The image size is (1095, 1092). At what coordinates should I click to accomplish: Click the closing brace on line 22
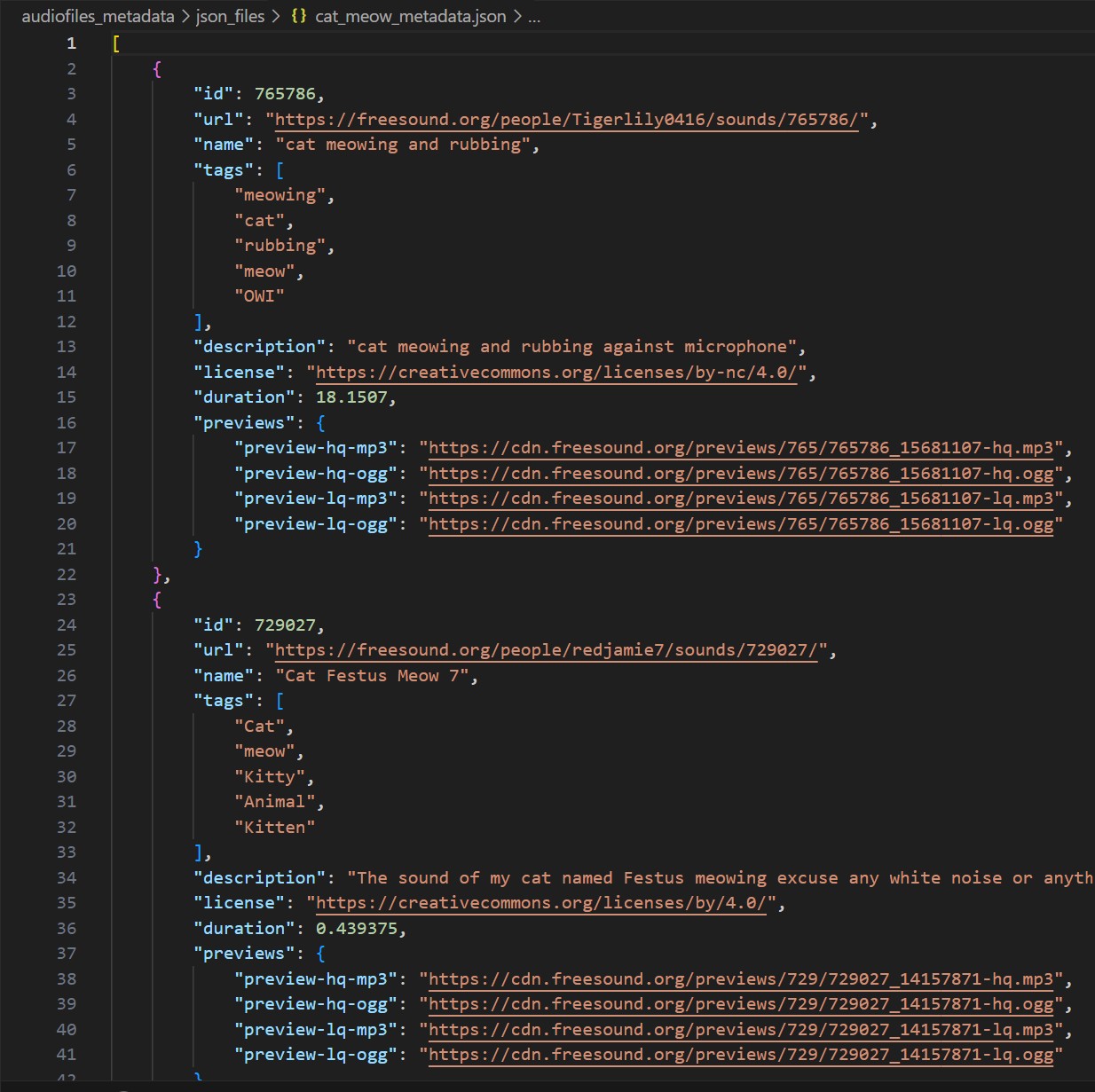tap(157, 575)
